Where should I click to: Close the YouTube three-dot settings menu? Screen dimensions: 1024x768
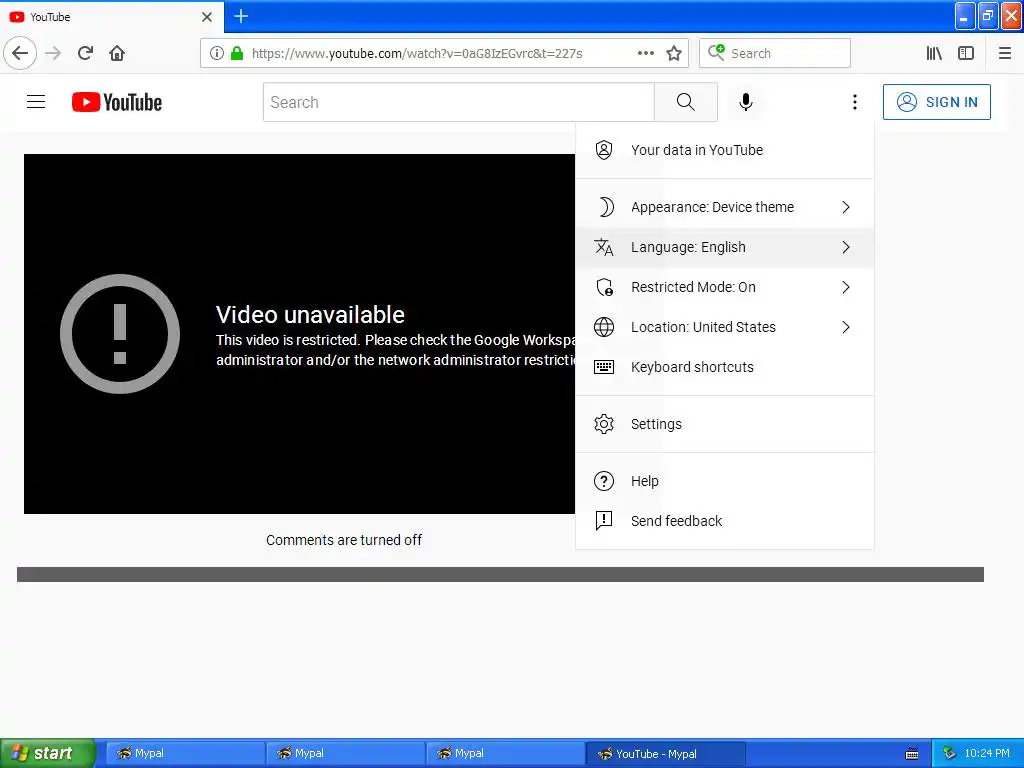coord(854,102)
